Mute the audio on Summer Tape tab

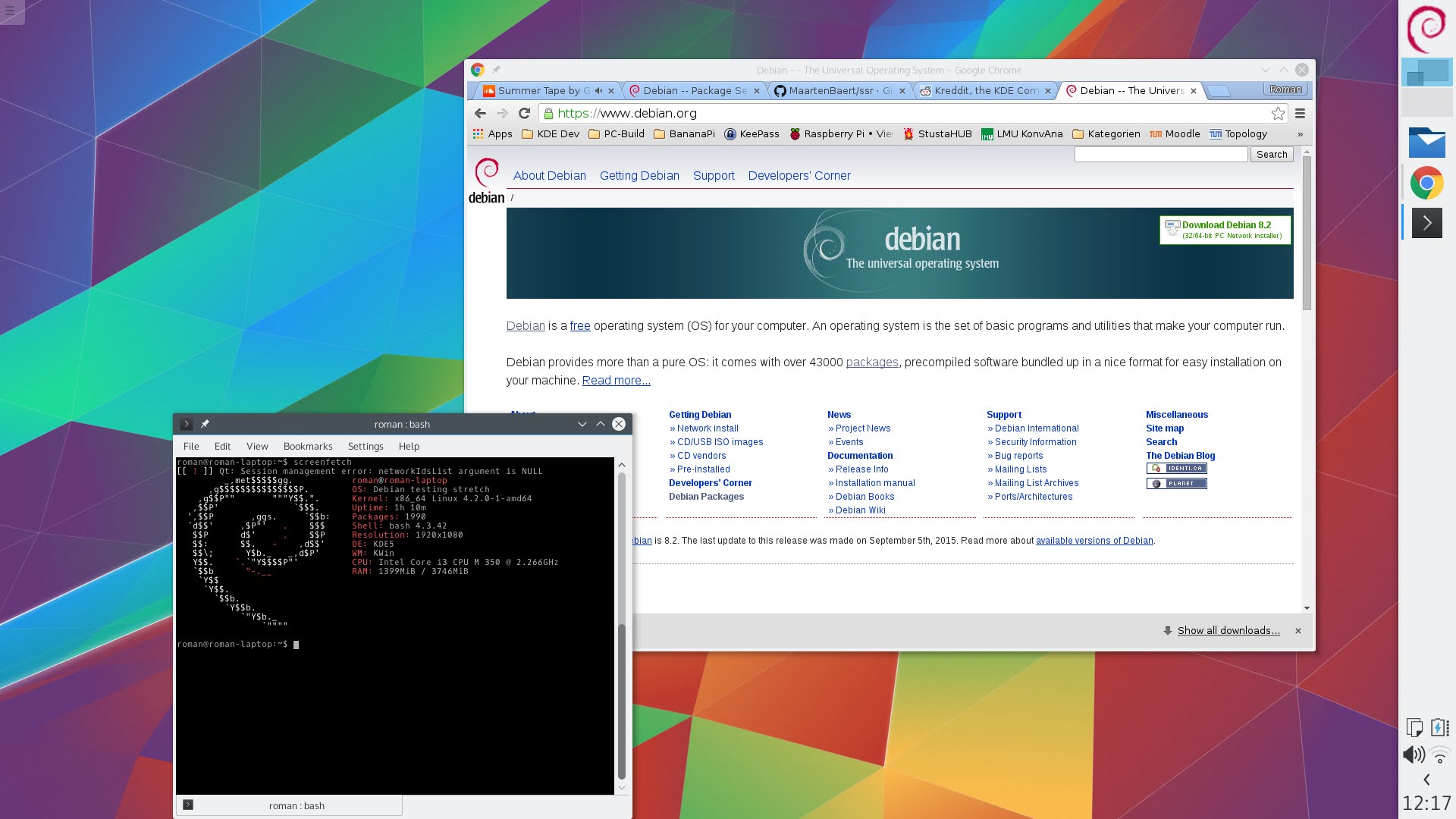click(598, 90)
